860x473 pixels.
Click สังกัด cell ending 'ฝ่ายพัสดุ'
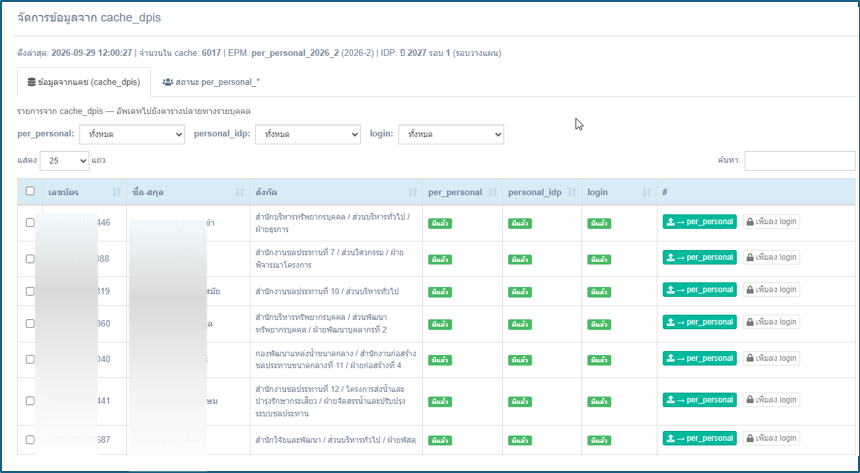[336, 440]
